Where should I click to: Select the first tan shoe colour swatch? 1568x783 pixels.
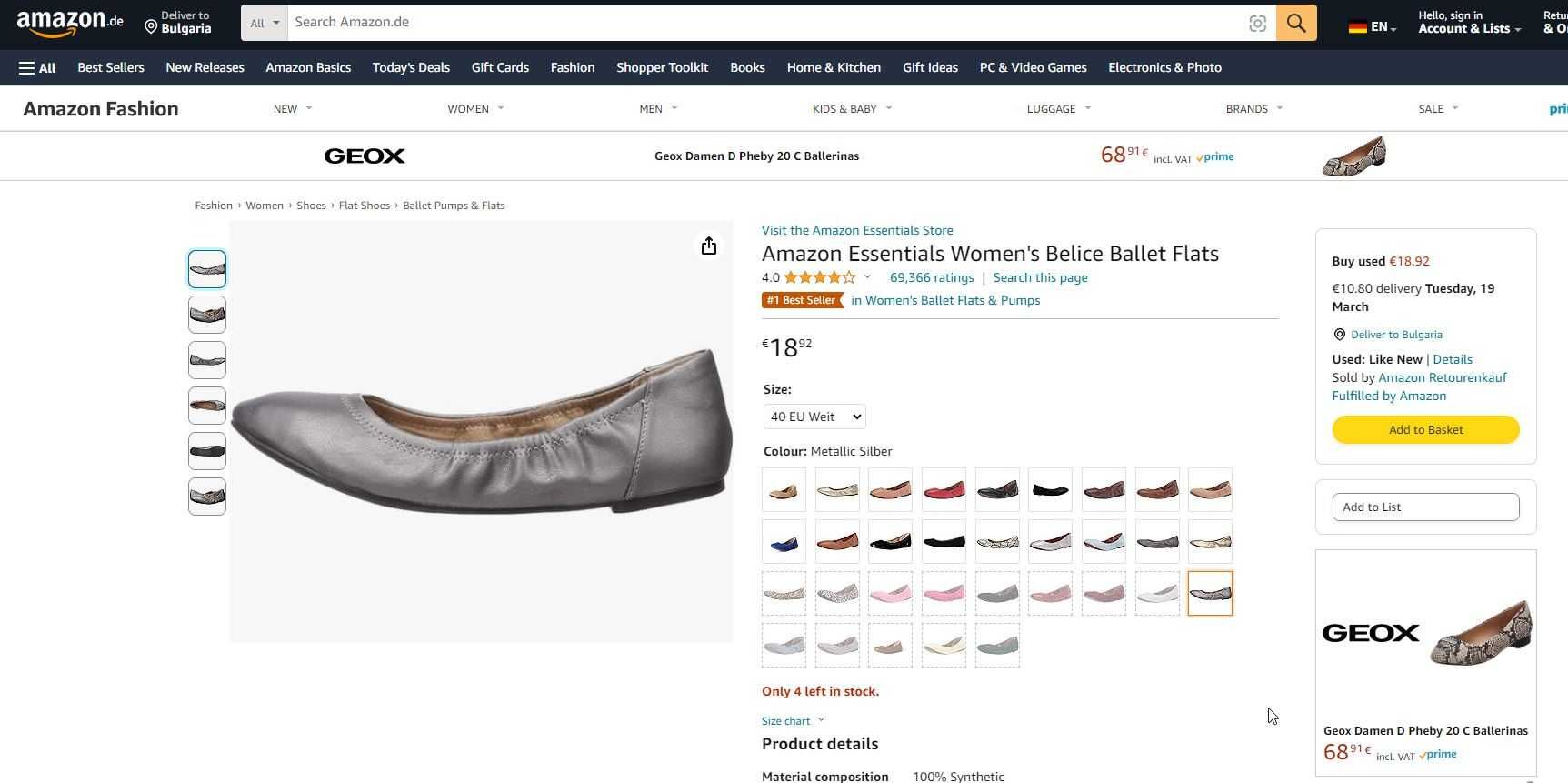point(784,490)
